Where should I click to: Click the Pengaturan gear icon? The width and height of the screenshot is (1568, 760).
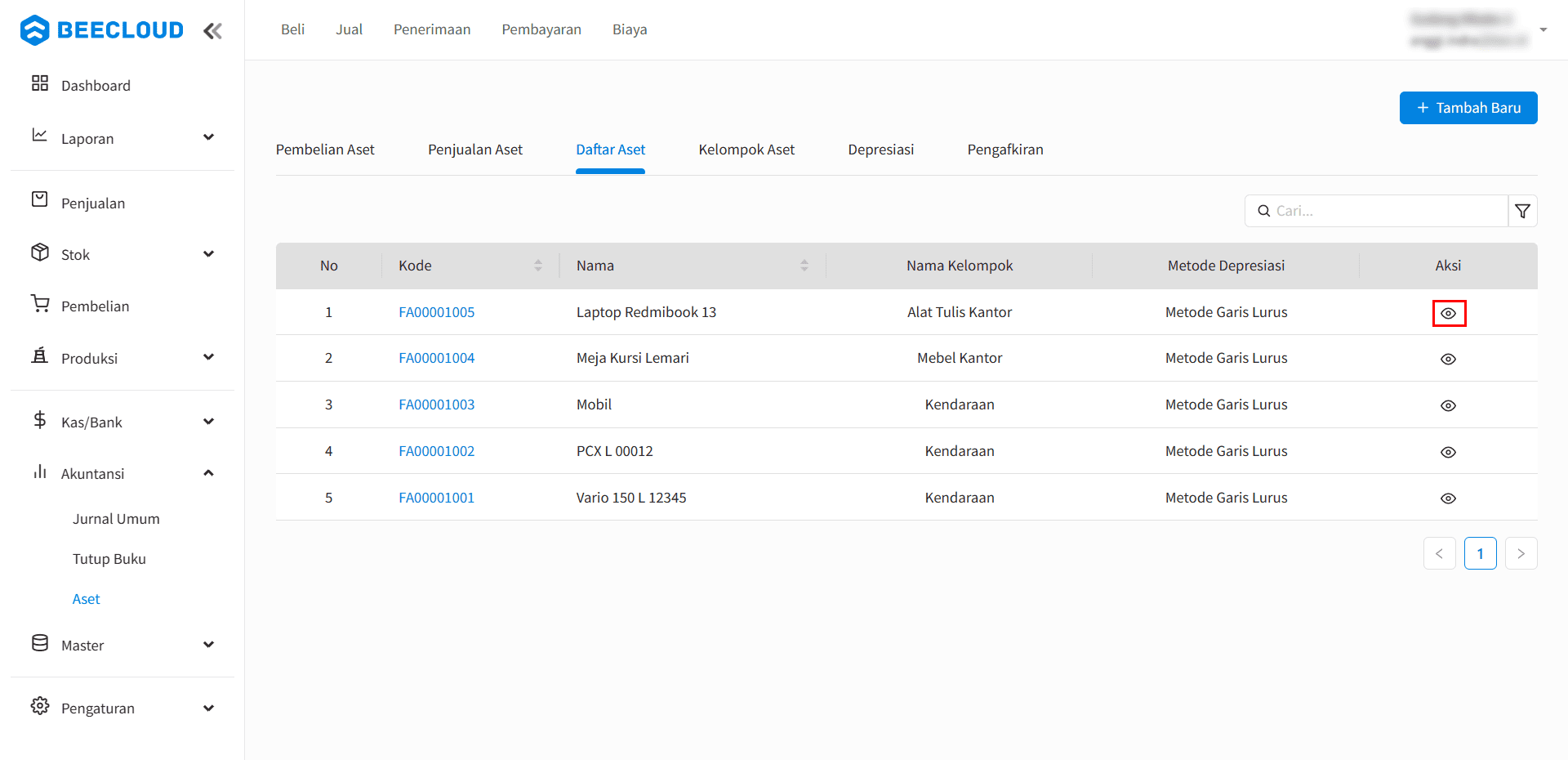click(x=40, y=706)
